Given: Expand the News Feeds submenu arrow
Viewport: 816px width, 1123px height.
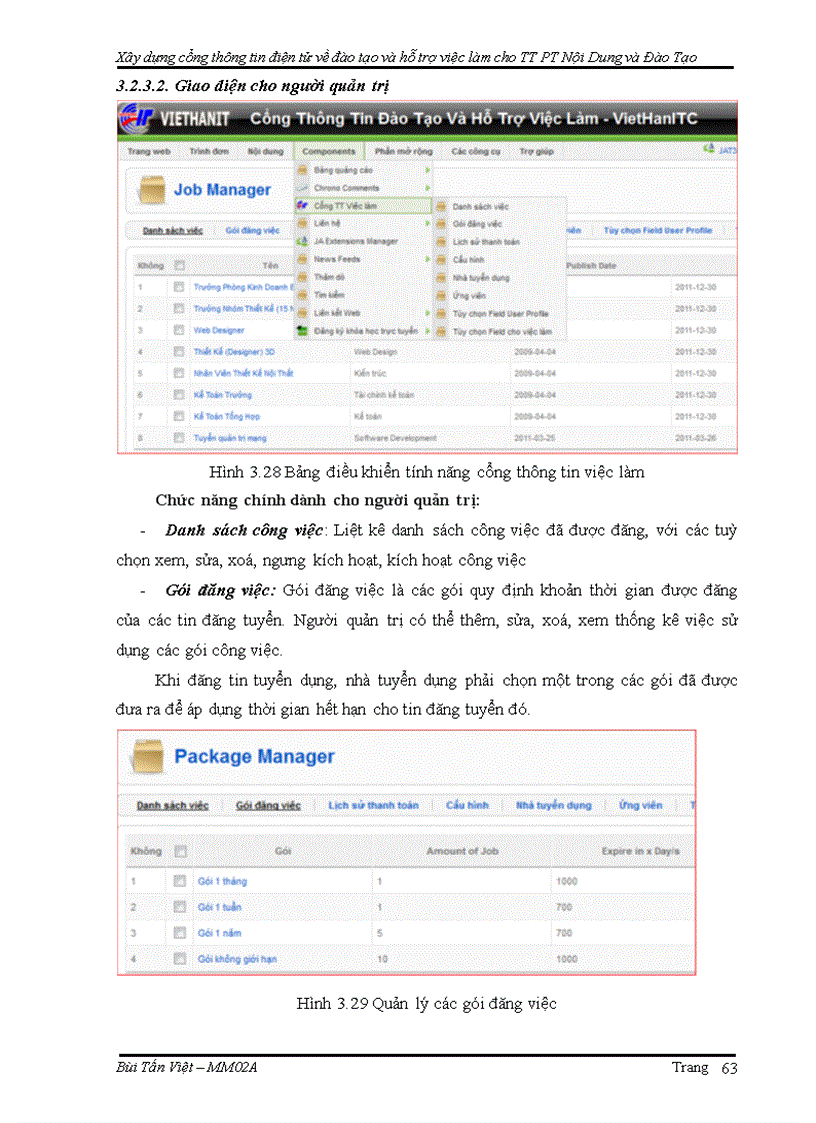Looking at the screenshot, I should tap(429, 259).
